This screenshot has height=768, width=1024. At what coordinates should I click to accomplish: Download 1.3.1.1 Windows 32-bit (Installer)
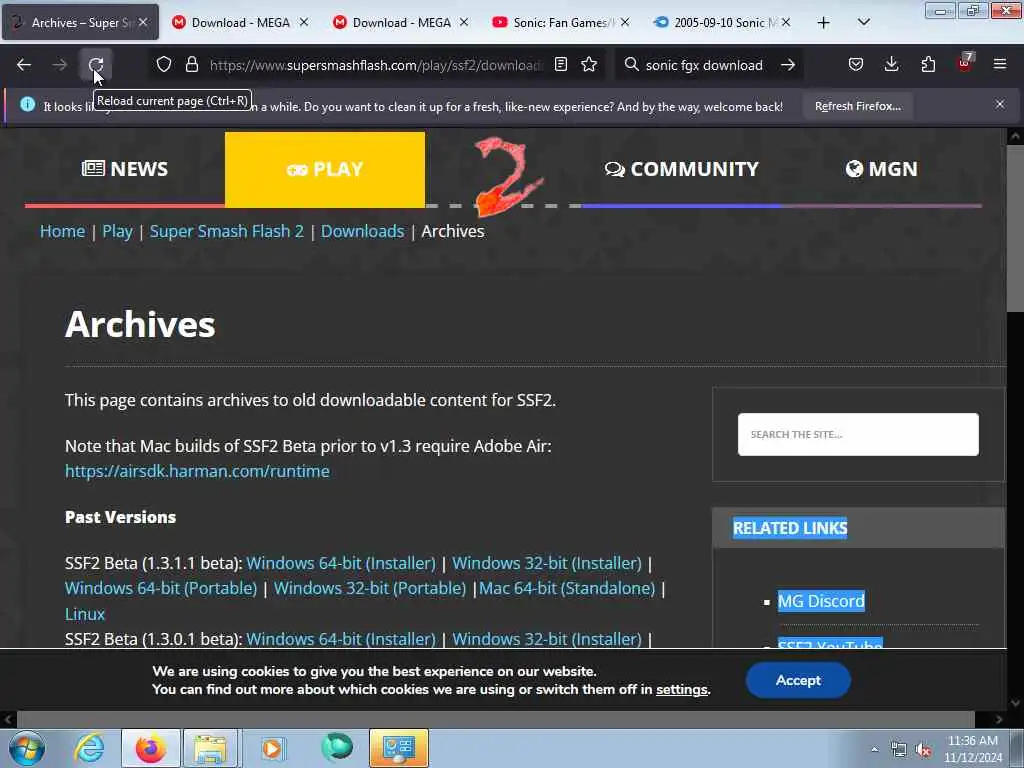[x=547, y=563]
